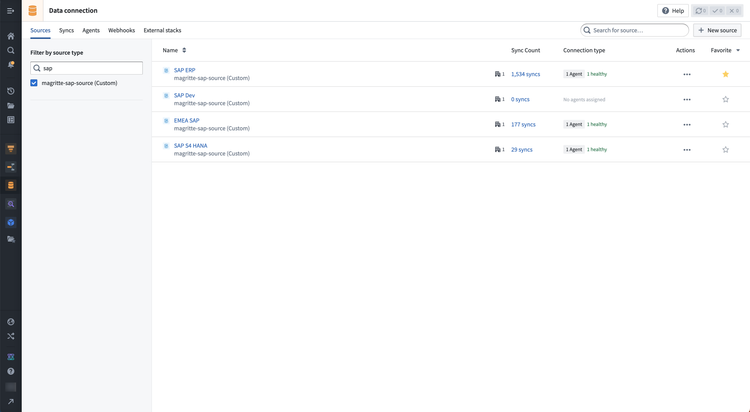Click the source icon beside EMEA SAP

(166, 121)
